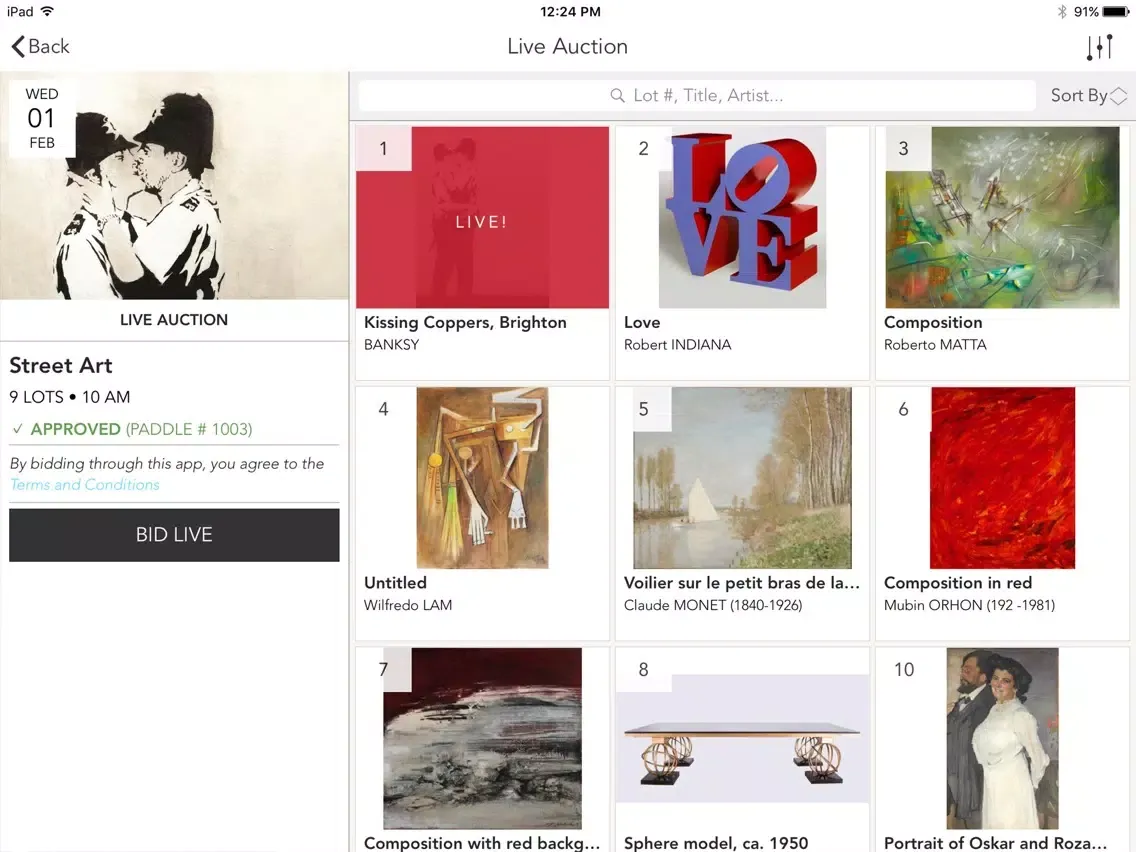Tap the battery indicator in status bar
1136x852 pixels.
(x=1116, y=12)
